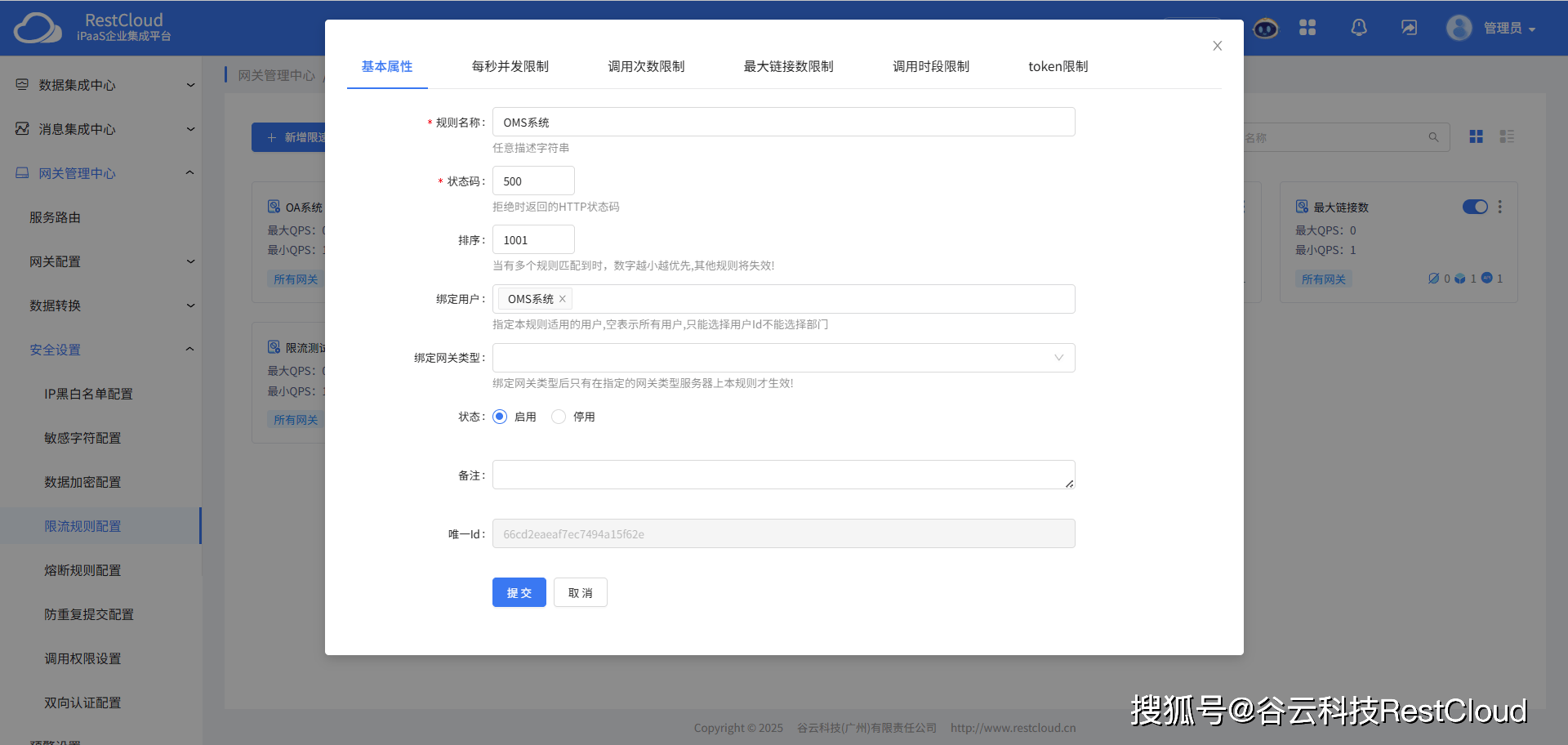Open the AI assistant robot icon
Screen dimensions: 1568x745
[1265, 27]
